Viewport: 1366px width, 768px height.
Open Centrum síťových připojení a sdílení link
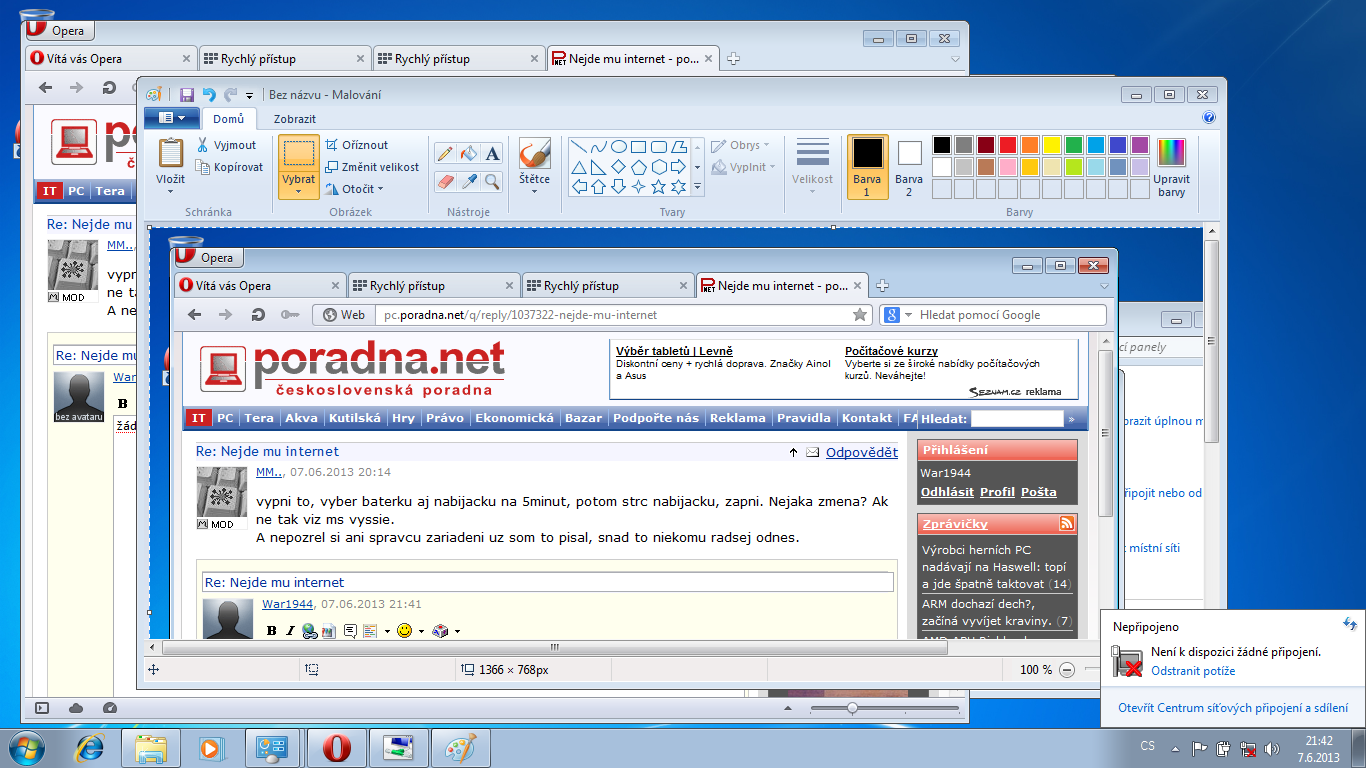[1233, 708]
